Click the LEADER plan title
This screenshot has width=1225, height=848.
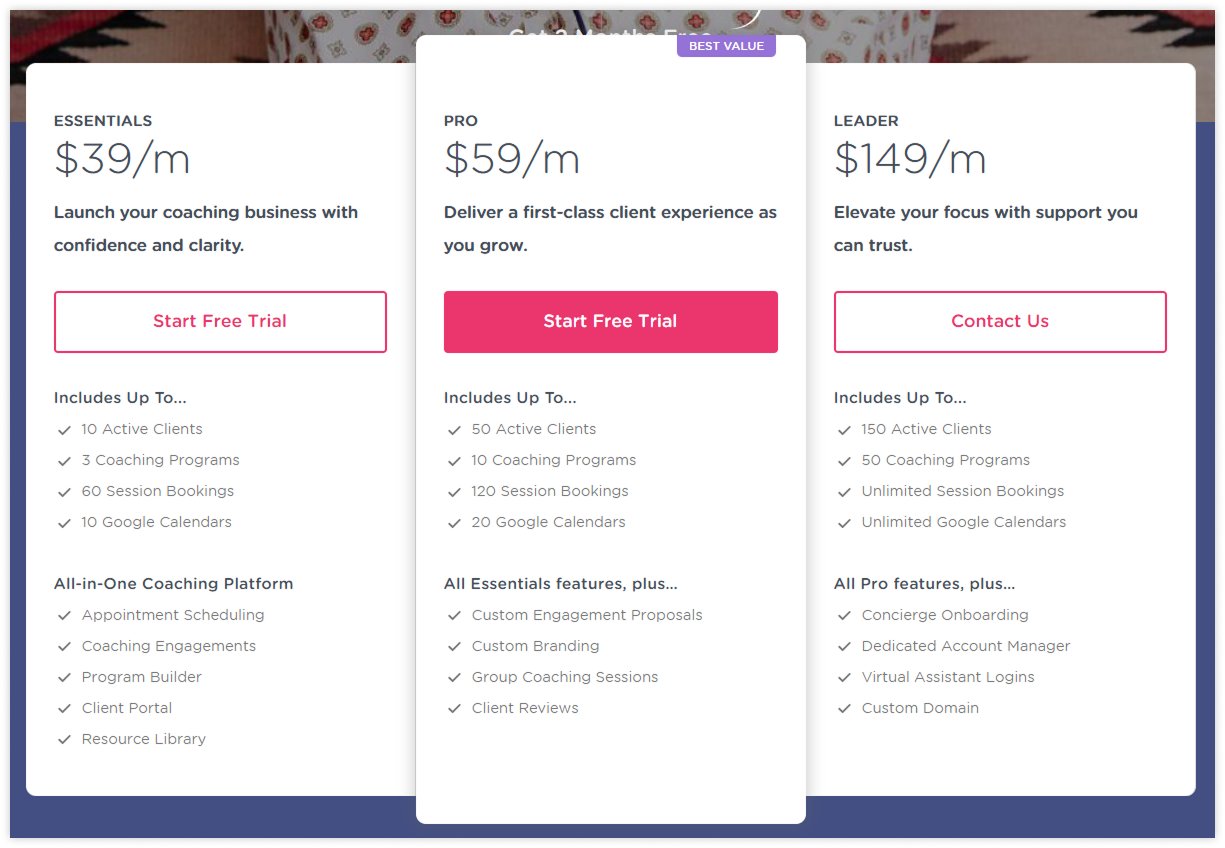(866, 121)
